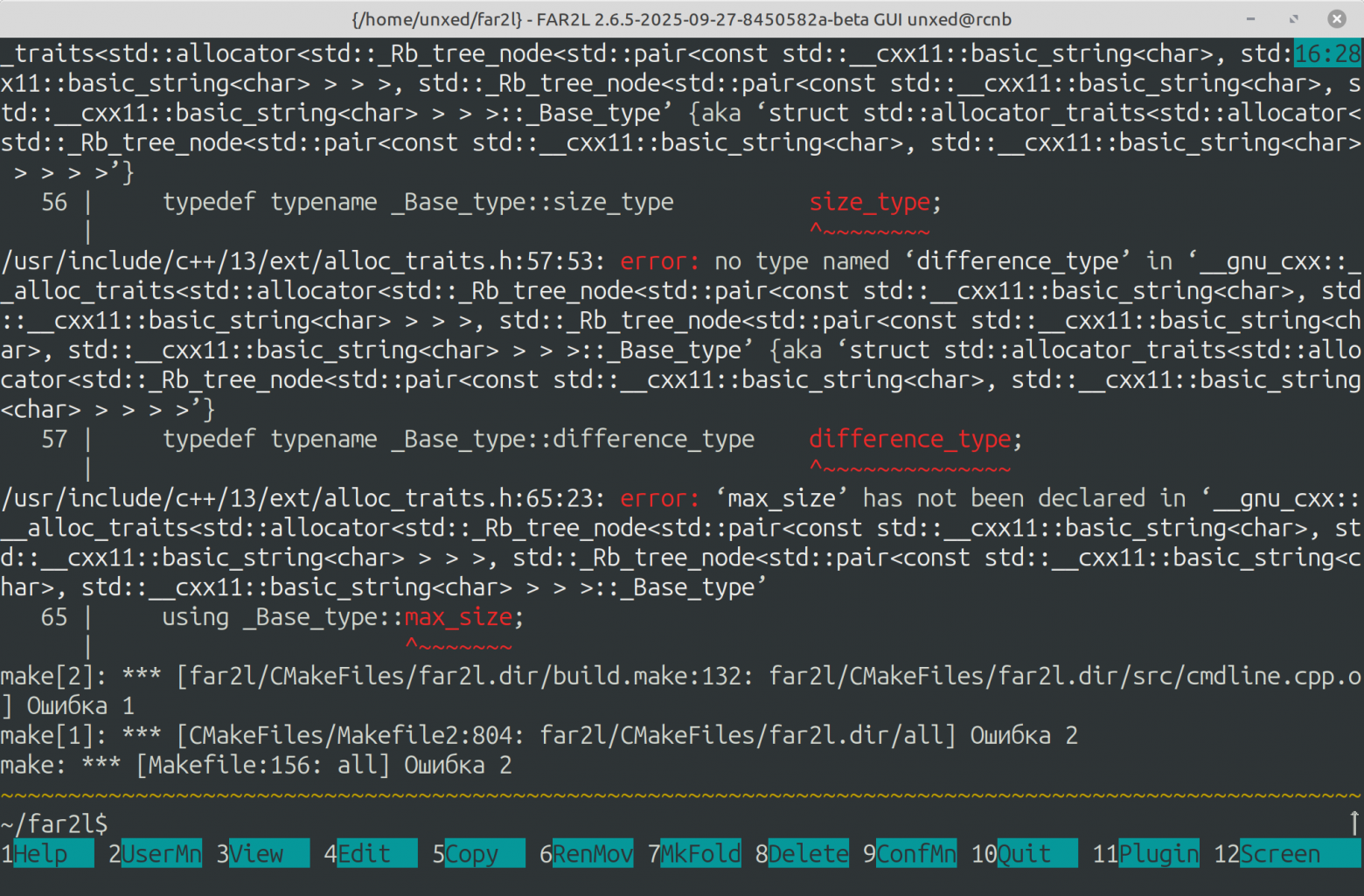This screenshot has height=896, width=1364.
Task: Click source line number 56
Action: tap(54, 202)
